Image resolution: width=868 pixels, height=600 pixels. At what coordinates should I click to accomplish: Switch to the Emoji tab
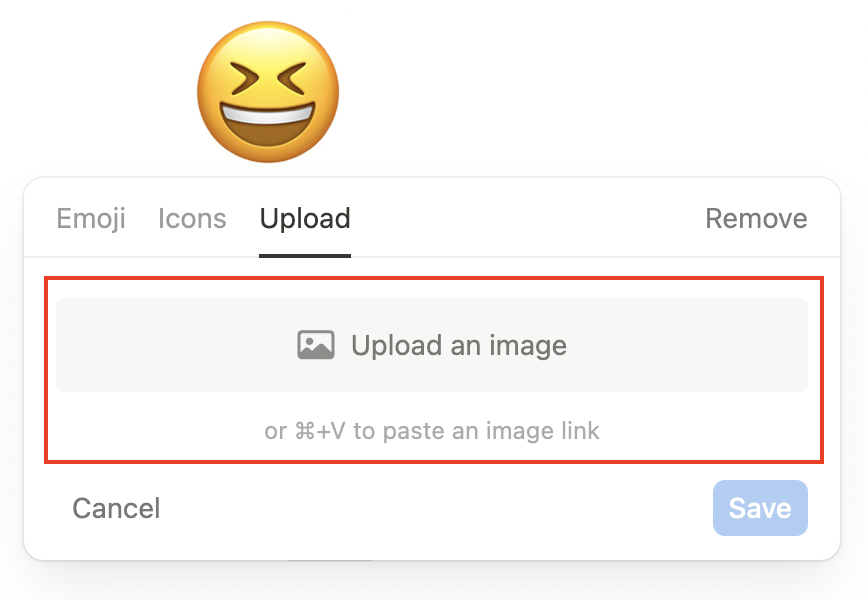click(x=91, y=218)
